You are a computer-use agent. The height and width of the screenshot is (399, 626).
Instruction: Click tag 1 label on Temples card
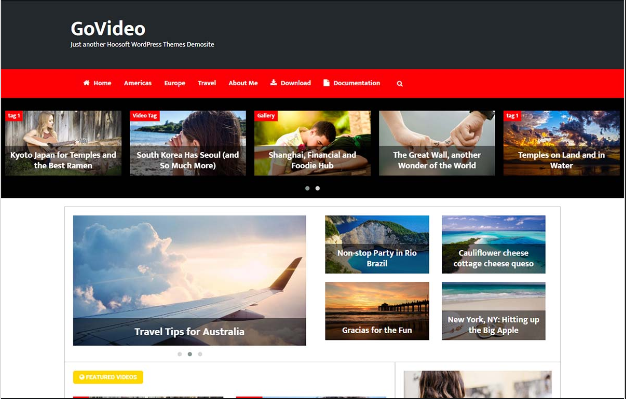click(512, 116)
